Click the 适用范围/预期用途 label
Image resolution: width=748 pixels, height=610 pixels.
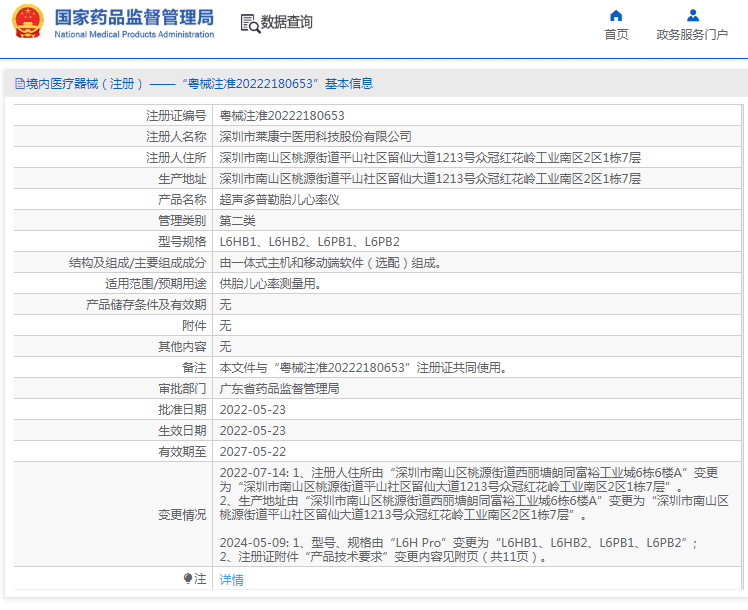click(x=156, y=284)
